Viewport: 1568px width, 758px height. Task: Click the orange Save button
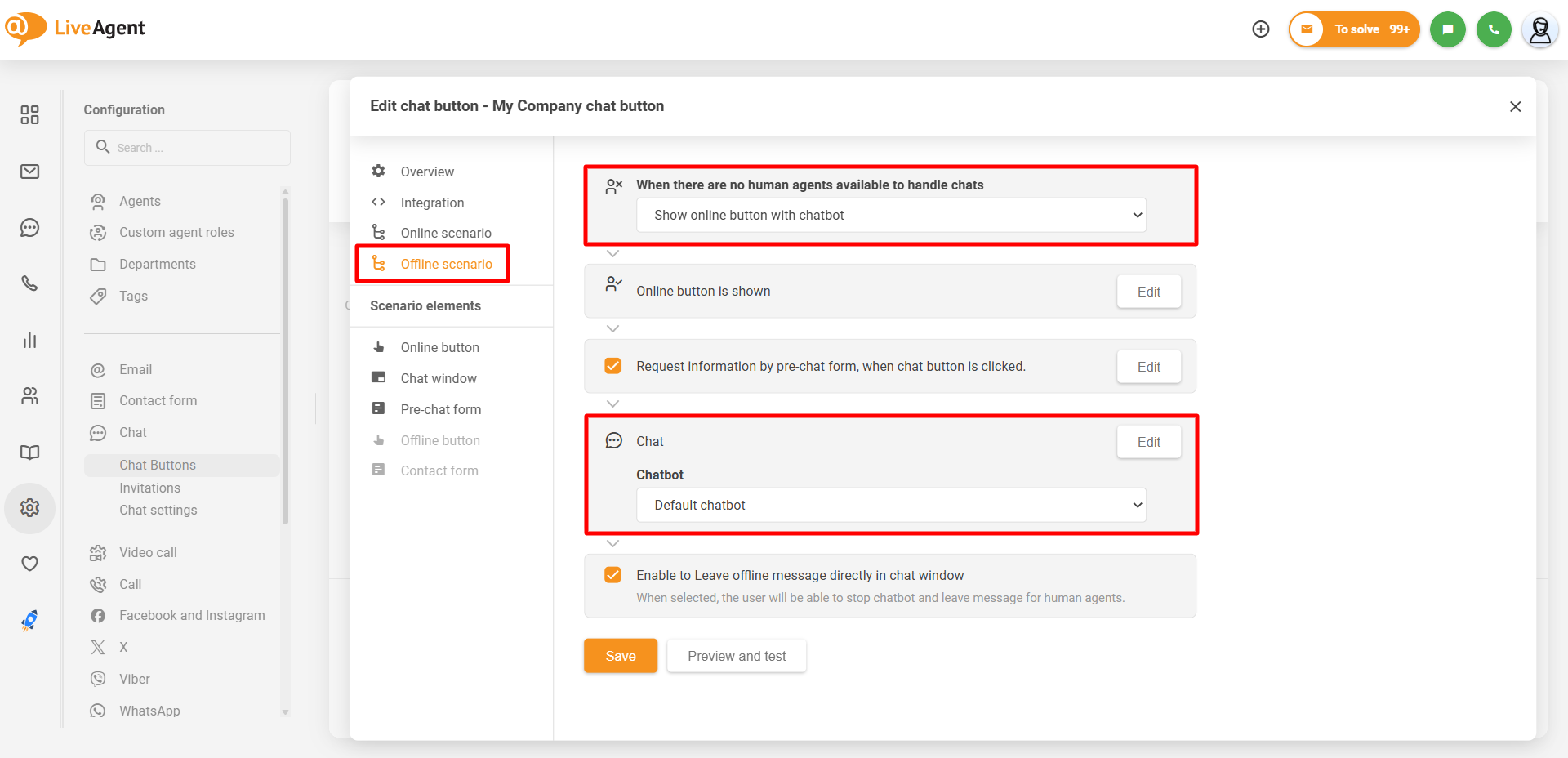point(620,656)
